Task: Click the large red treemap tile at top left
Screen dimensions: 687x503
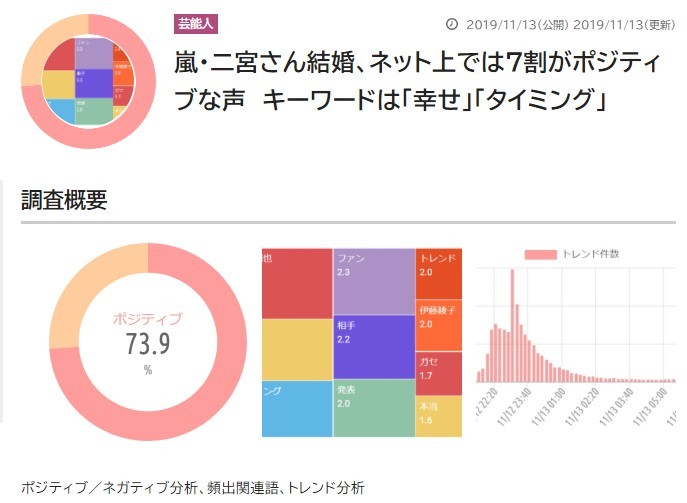Action: coord(296,283)
